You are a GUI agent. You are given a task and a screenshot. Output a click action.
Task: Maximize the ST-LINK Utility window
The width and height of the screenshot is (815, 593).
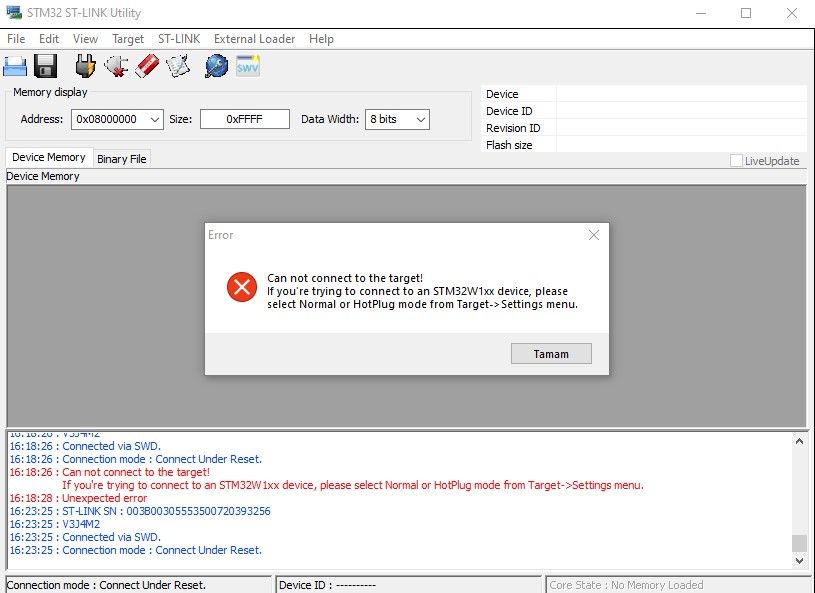tap(746, 13)
